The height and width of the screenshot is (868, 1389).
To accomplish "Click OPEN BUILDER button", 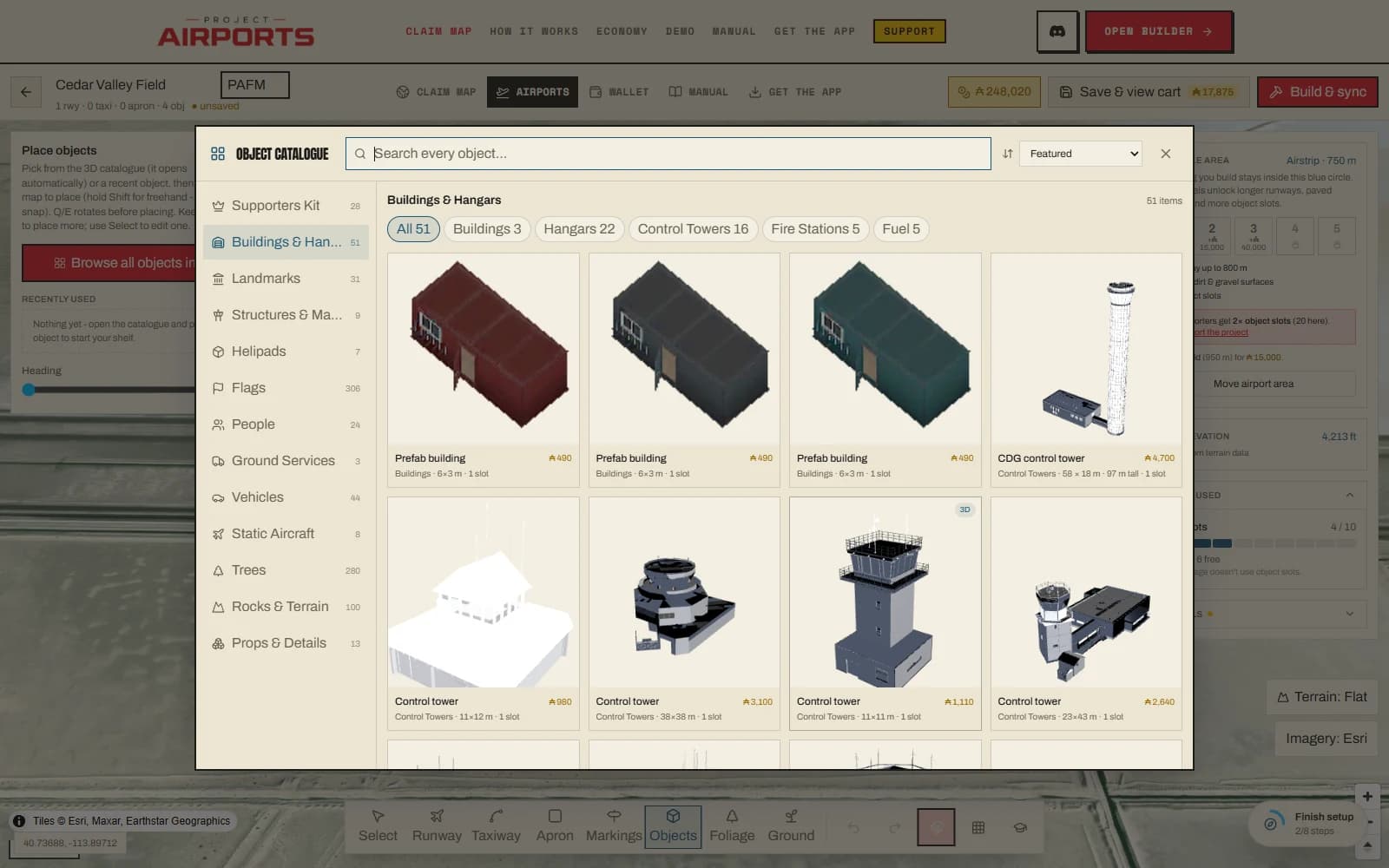I will click(x=1158, y=31).
